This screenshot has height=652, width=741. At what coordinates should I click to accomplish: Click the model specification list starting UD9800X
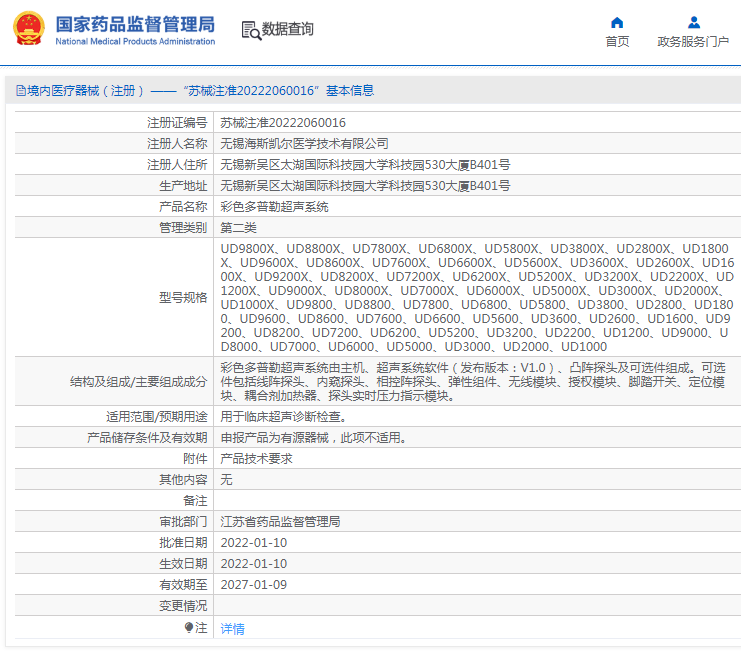coord(477,298)
